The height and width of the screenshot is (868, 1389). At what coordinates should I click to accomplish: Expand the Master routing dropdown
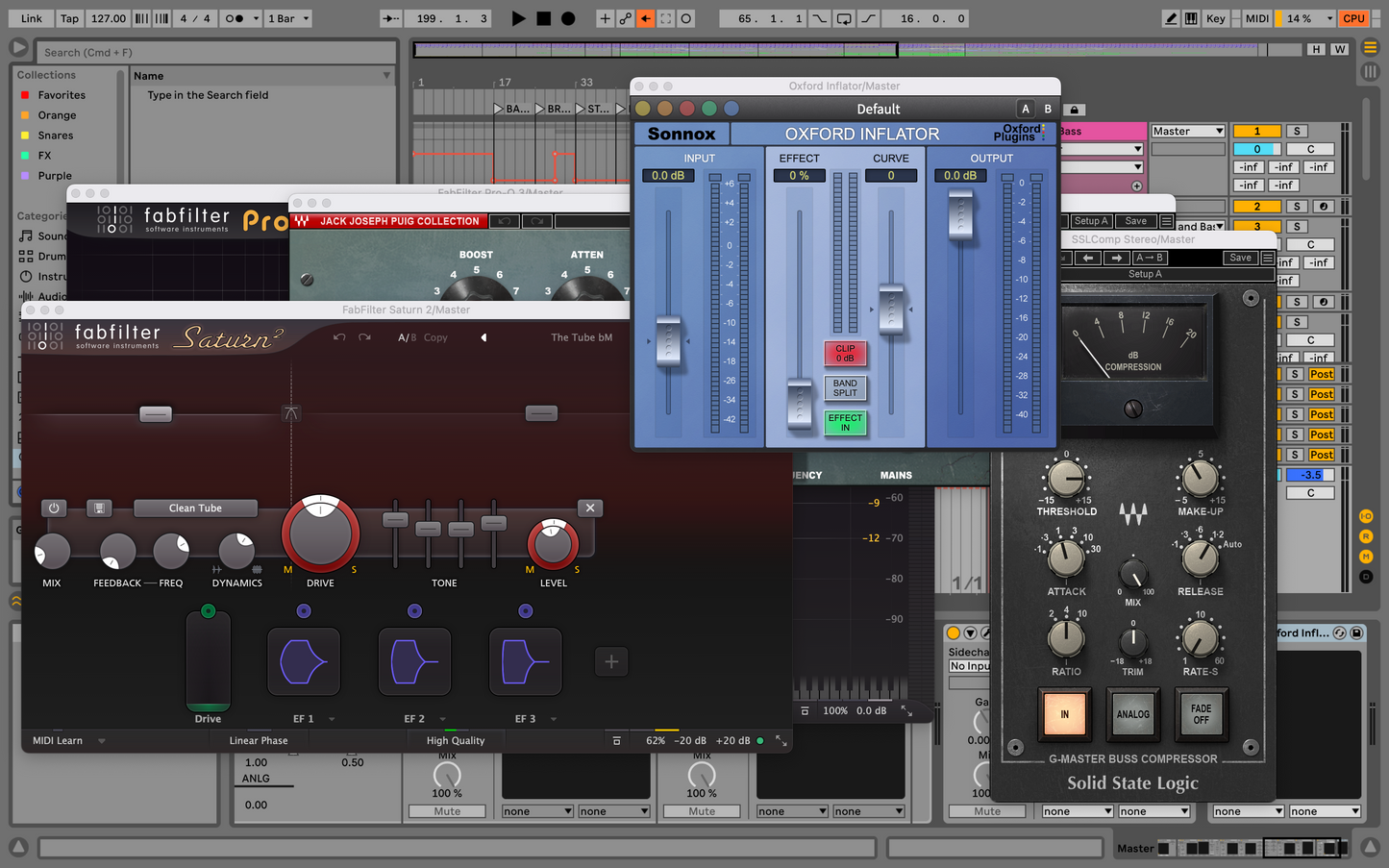point(1188,131)
